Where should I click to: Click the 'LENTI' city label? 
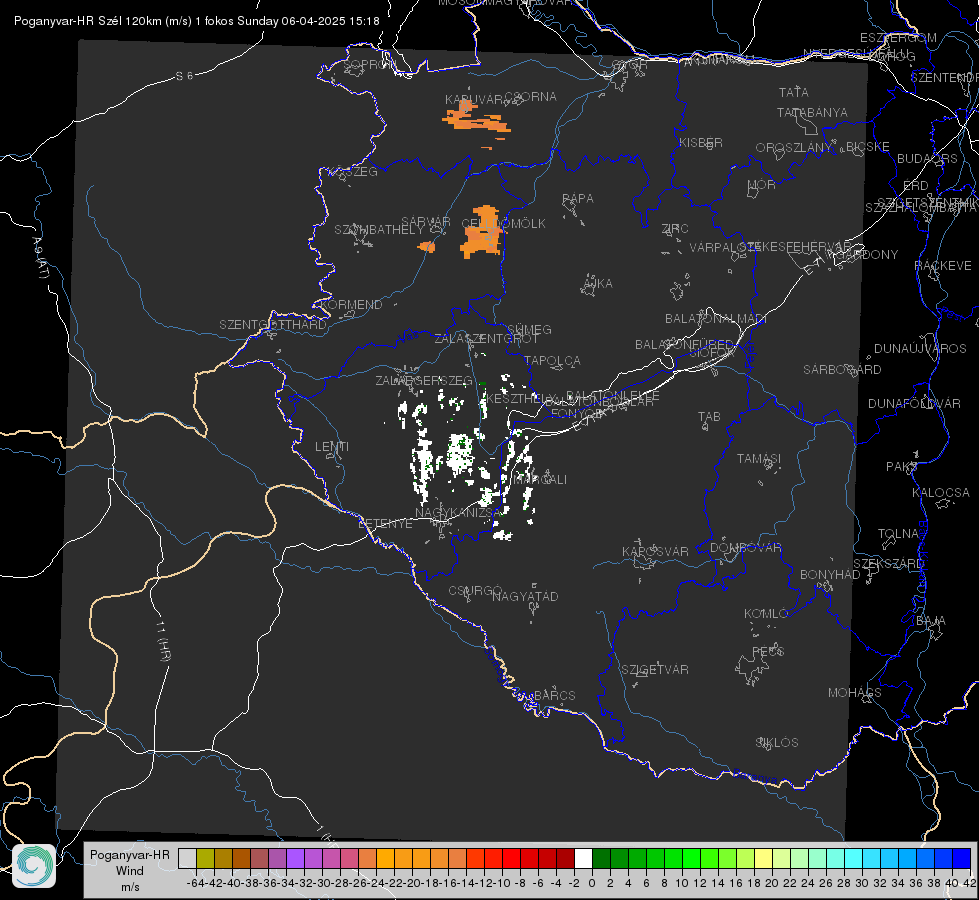[332, 447]
